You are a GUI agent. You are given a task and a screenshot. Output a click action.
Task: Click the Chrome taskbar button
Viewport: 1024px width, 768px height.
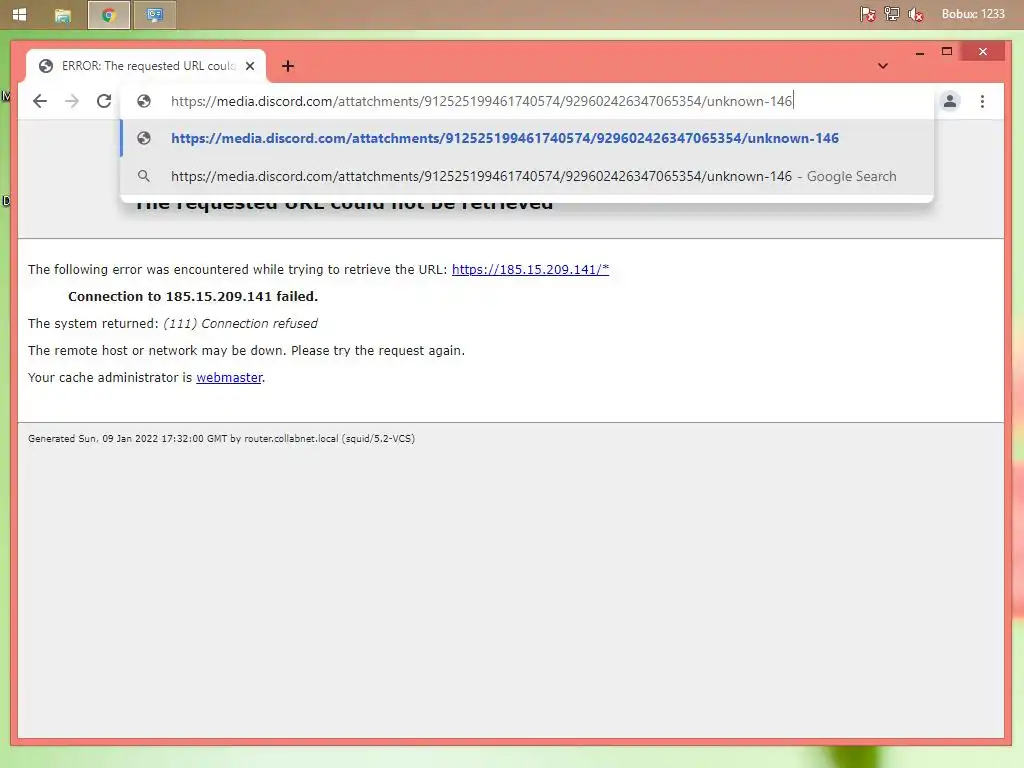108,15
